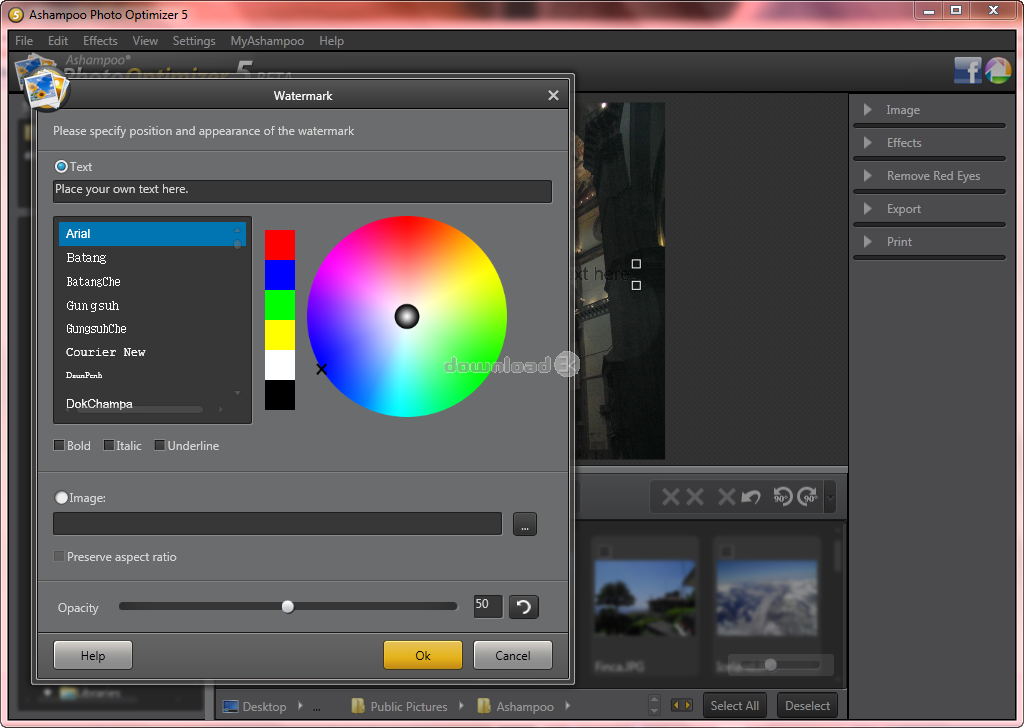This screenshot has width=1024, height=728.
Task: Click the font list scroll-down arrow
Action: [238, 392]
